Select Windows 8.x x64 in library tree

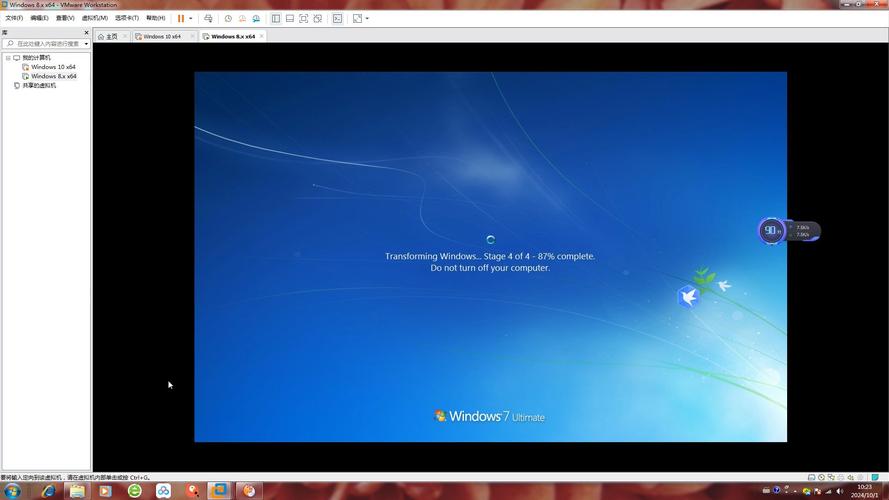[53, 76]
